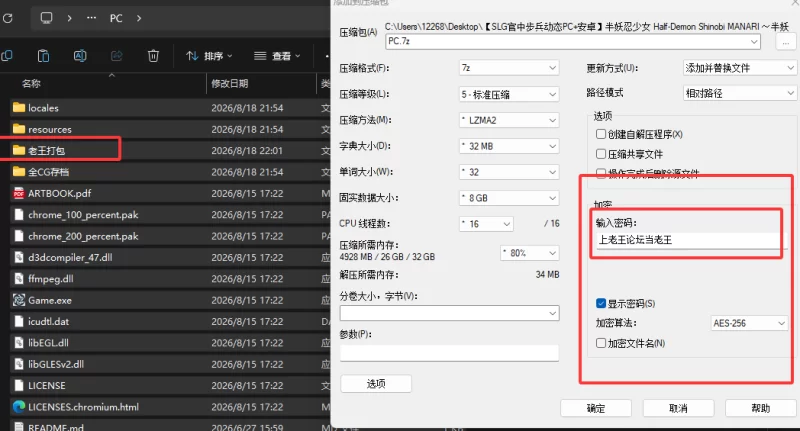
Task: Click the icon of ffmpeg.dll
Action: point(19,279)
